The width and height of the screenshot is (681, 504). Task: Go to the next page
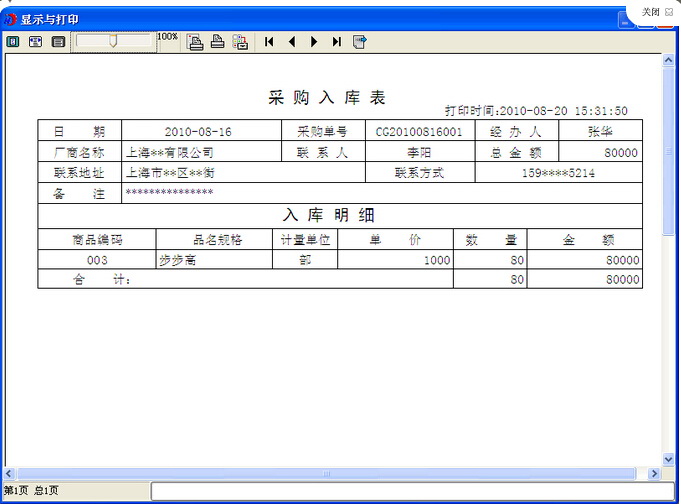[x=314, y=42]
